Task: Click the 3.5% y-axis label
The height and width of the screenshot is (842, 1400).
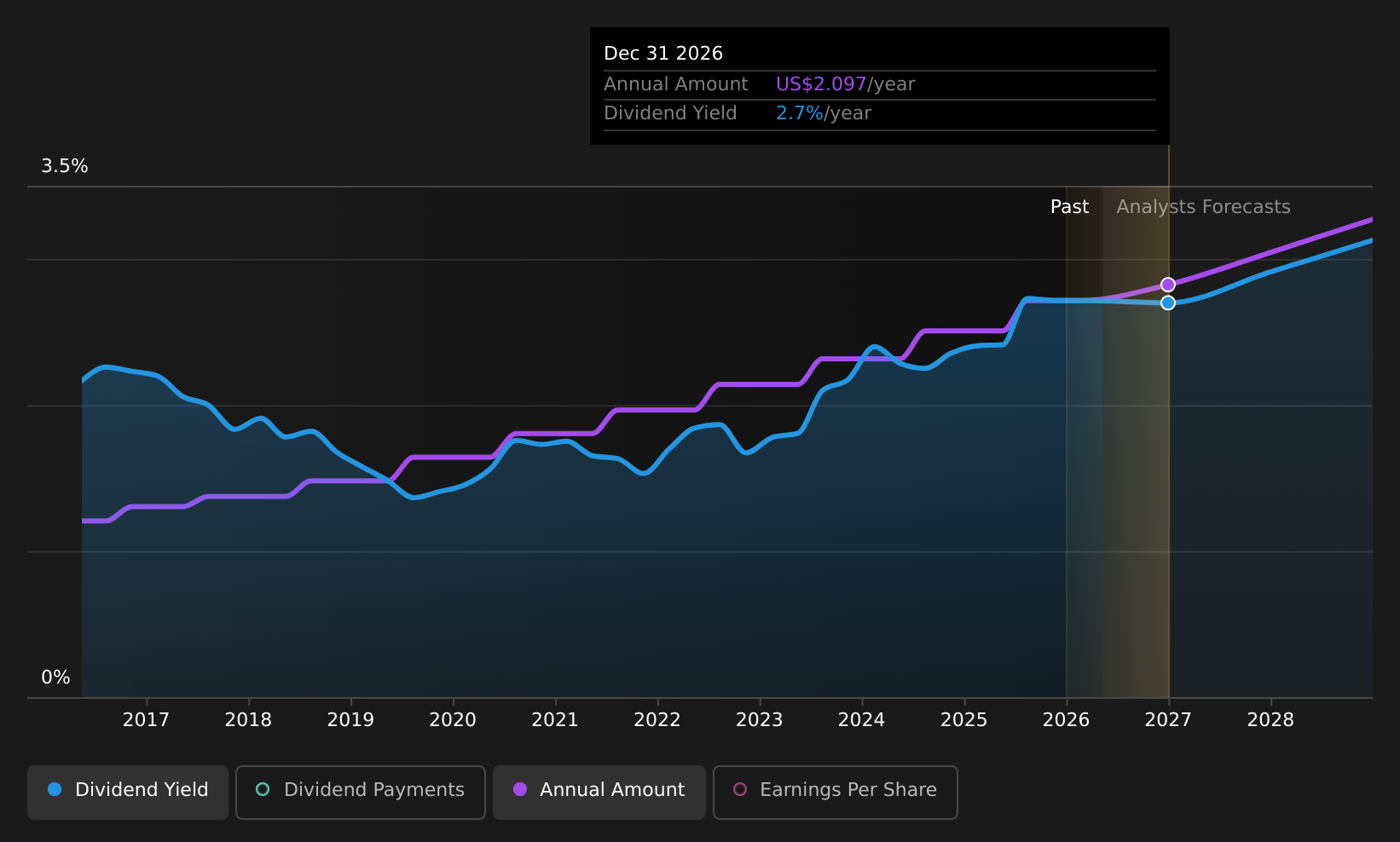Action: [x=65, y=166]
